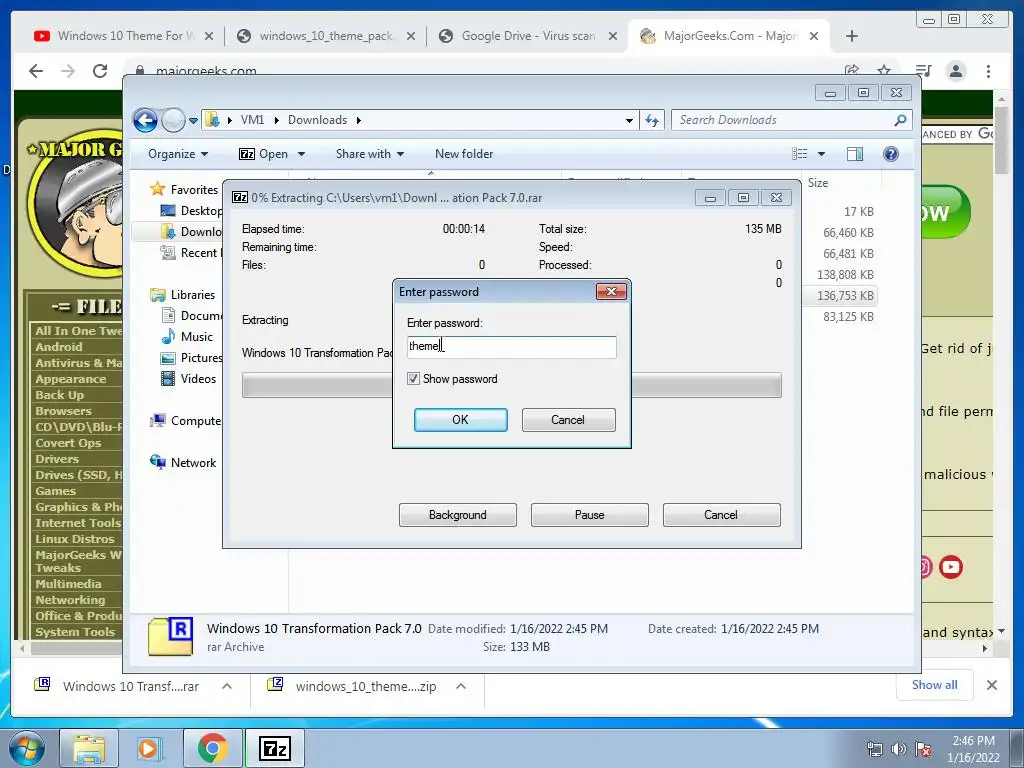Image resolution: width=1024 pixels, height=768 pixels.
Task: Open the selected archive with 7-Zip
Action: tap(264, 154)
